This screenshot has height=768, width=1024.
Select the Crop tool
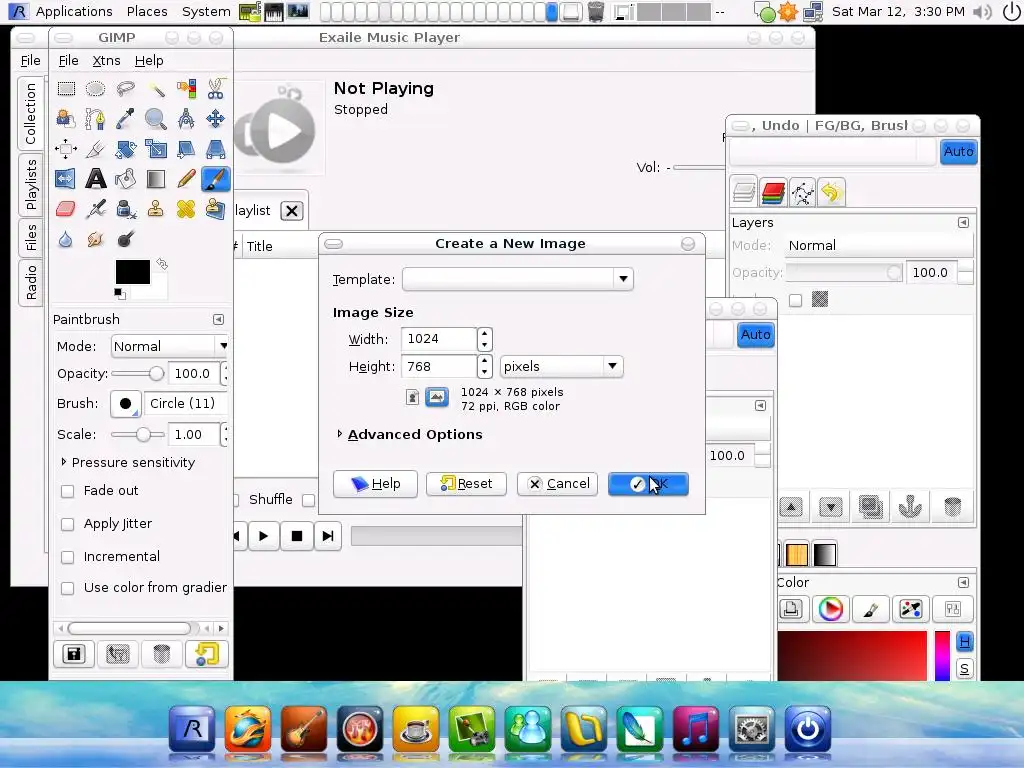95,149
